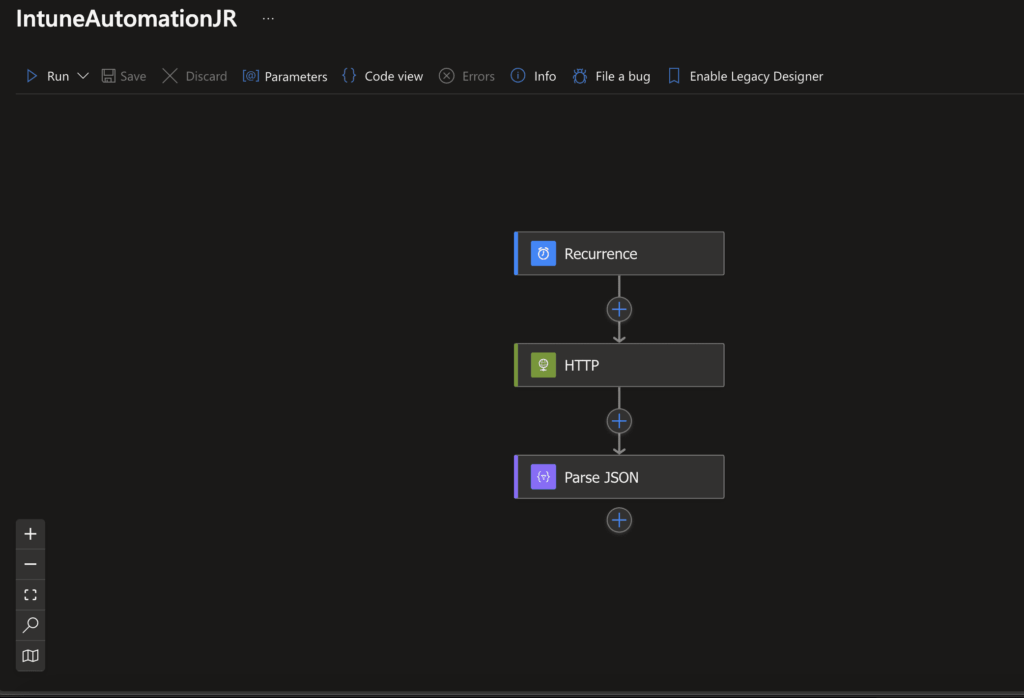Viewport: 1024px width, 698px height.
Task: Expand the Recurrence trigger card
Action: tap(618, 253)
